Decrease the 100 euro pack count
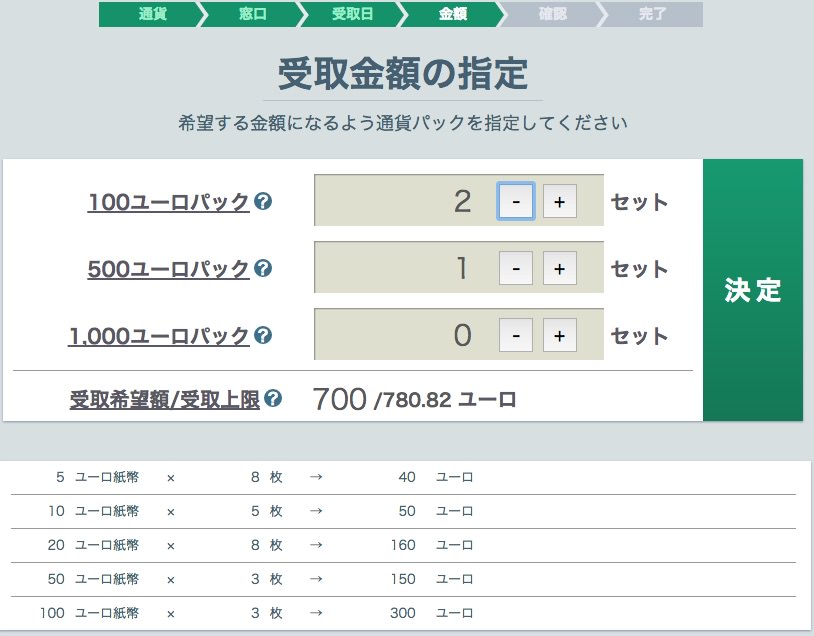The height and width of the screenshot is (636, 814). point(516,200)
